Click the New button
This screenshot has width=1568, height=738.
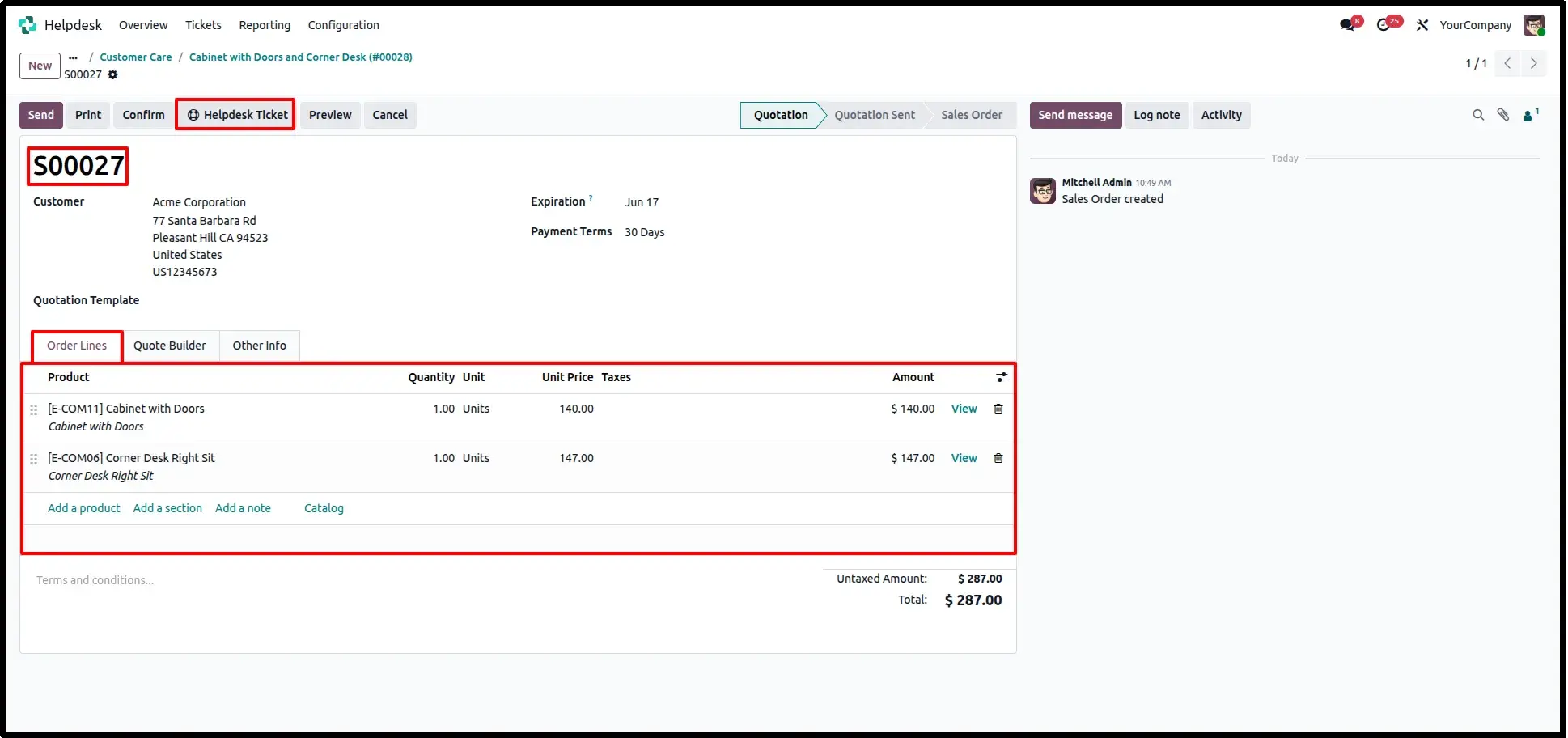pyautogui.click(x=40, y=66)
